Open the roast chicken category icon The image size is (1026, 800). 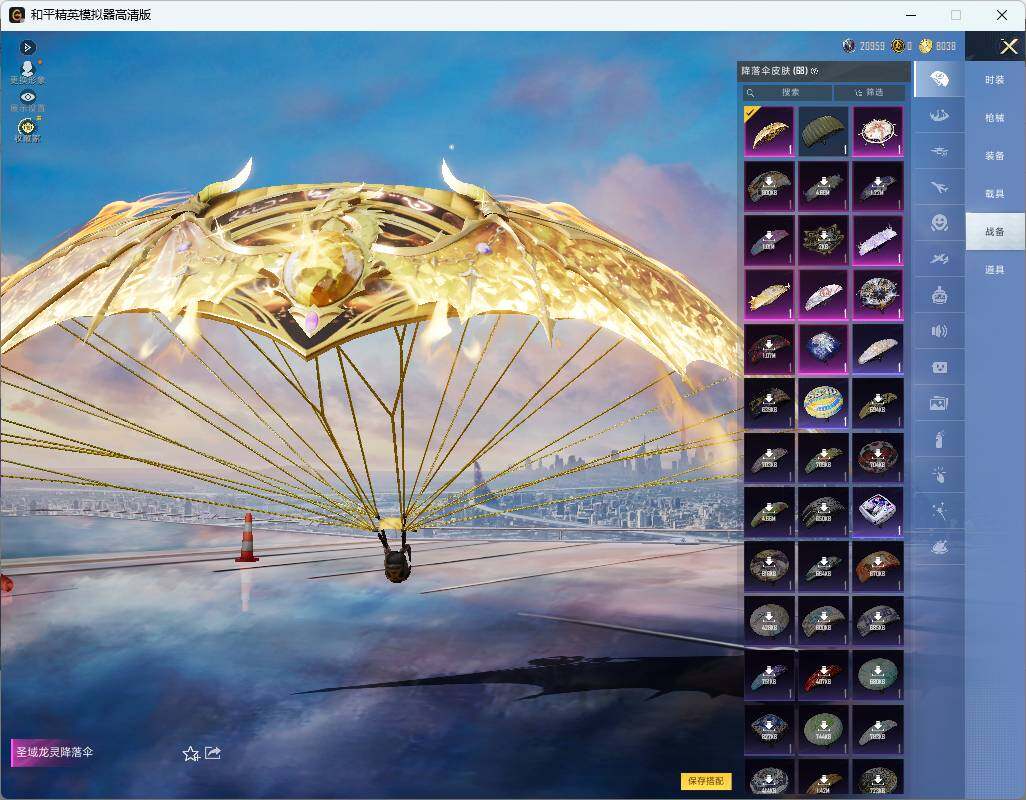(939, 547)
